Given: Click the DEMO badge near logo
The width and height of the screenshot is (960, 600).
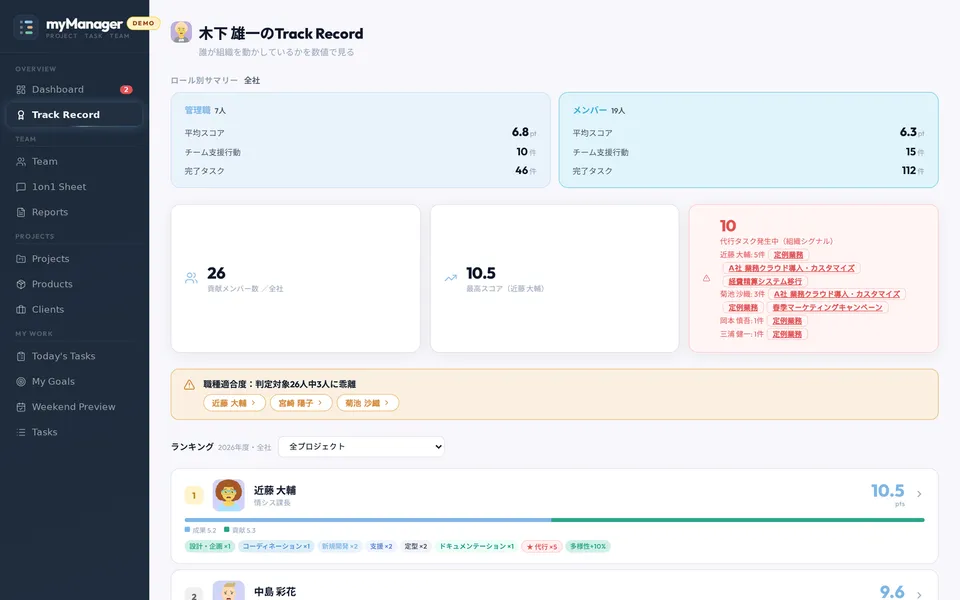Looking at the screenshot, I should click(143, 23).
